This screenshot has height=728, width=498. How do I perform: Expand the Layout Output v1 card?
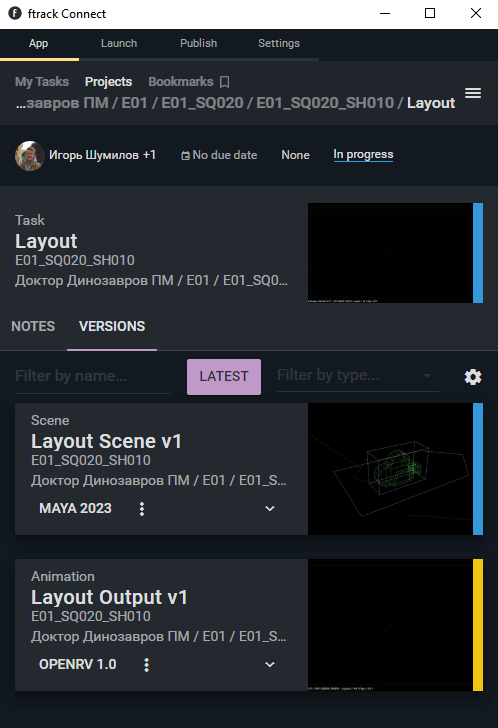270,664
